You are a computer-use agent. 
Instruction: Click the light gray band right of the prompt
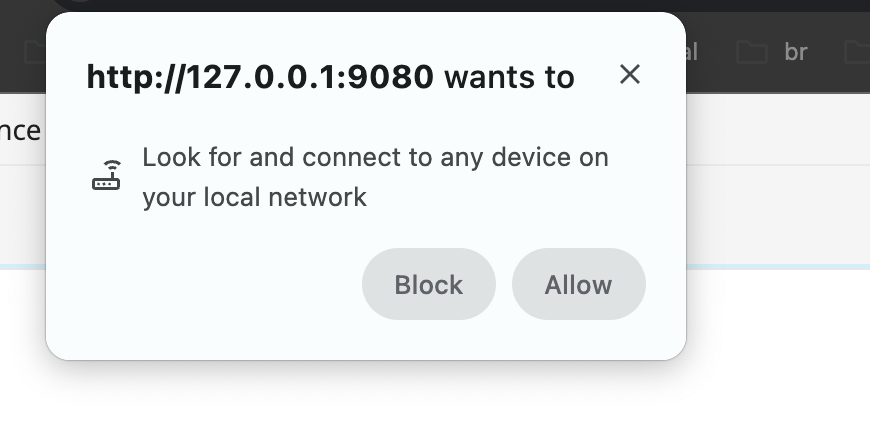(780, 215)
